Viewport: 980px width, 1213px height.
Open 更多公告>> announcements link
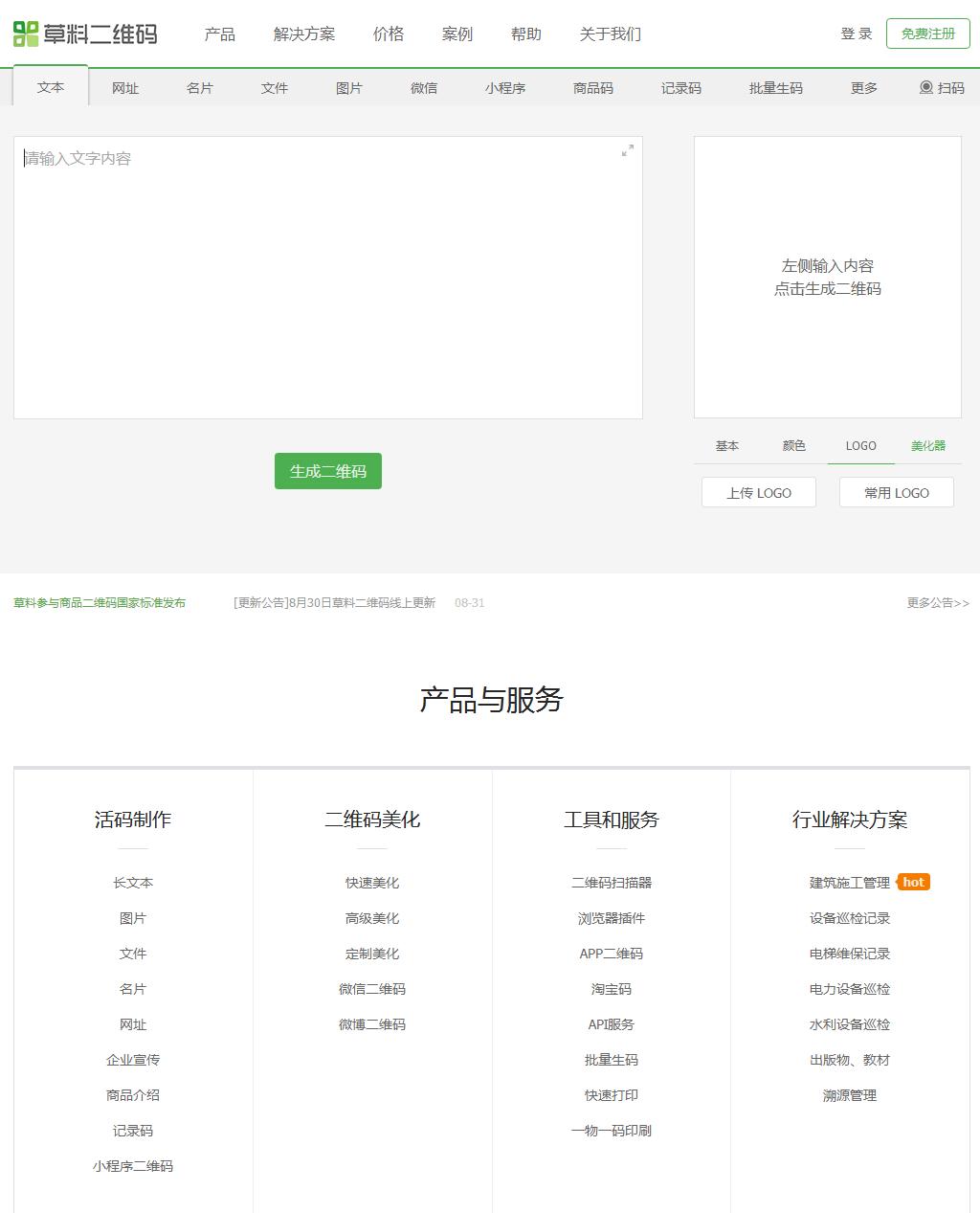click(936, 602)
